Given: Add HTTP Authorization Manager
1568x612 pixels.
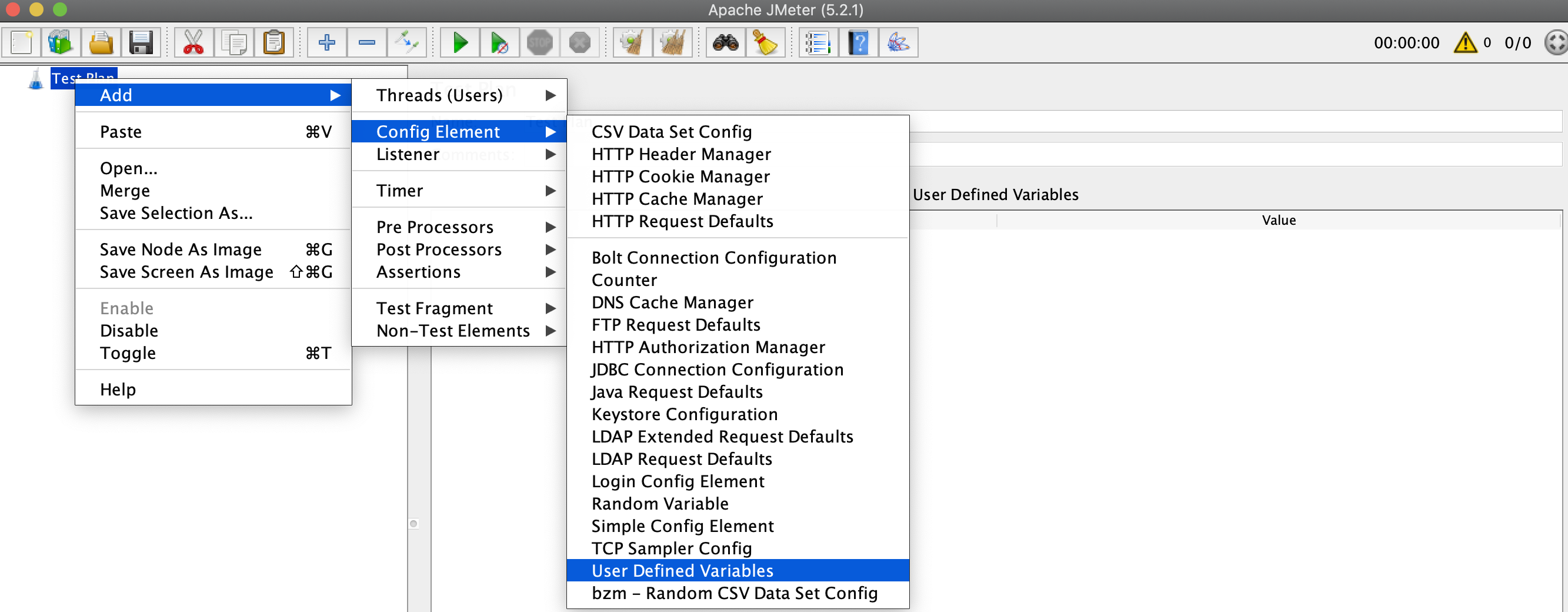Looking at the screenshot, I should (x=738, y=347).
